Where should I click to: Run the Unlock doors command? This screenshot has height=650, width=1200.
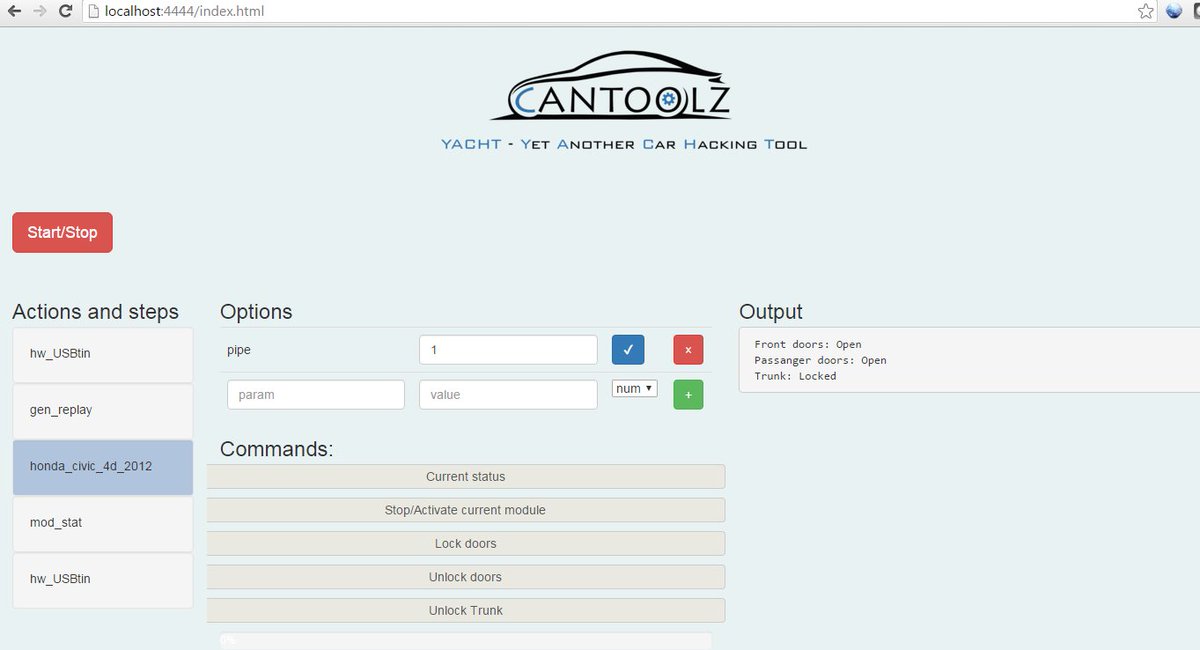click(x=466, y=577)
